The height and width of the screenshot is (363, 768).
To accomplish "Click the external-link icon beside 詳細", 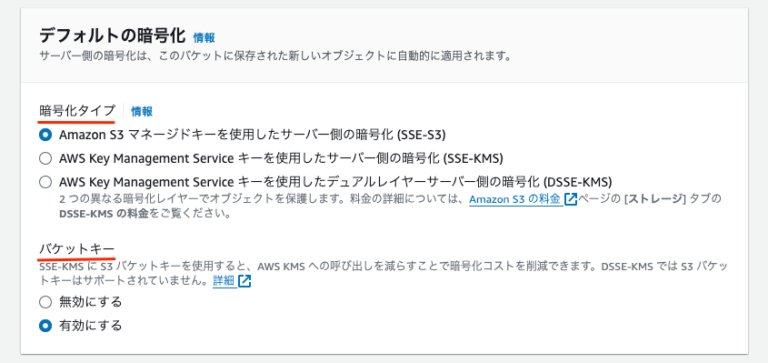I will click(x=244, y=282).
